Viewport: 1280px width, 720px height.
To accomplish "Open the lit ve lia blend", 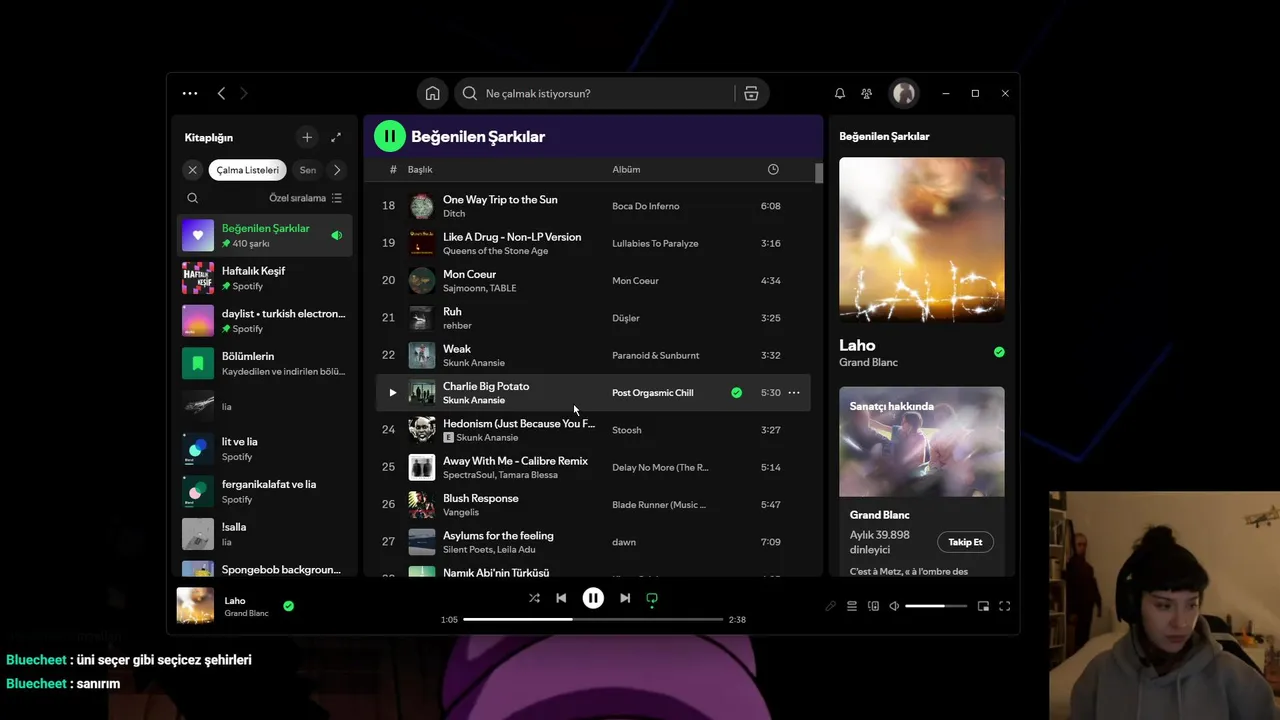I will (x=265, y=449).
